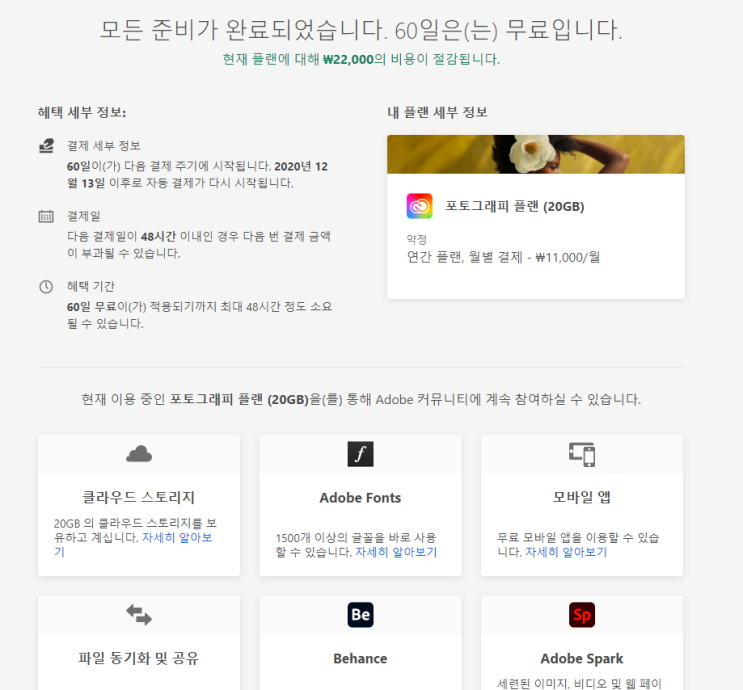
Task: Click the 혜택 세부 정보 heading
Action: 82,112
